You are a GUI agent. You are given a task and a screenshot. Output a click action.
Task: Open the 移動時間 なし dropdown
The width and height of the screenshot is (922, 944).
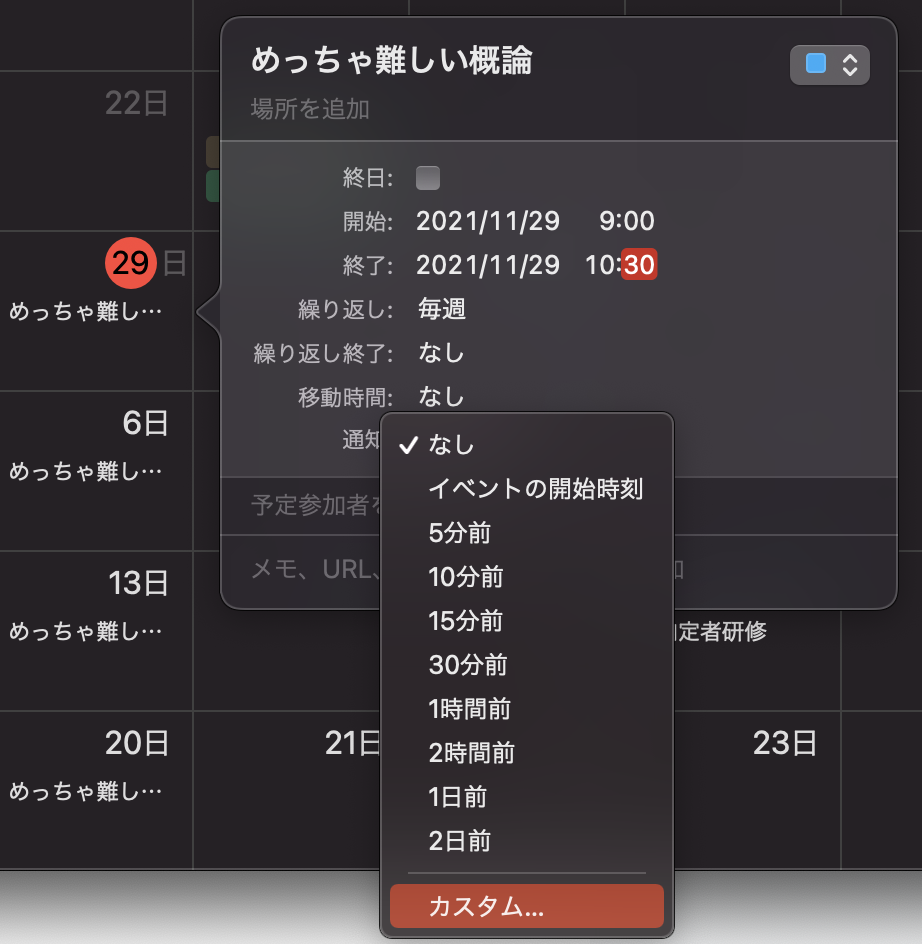441,397
